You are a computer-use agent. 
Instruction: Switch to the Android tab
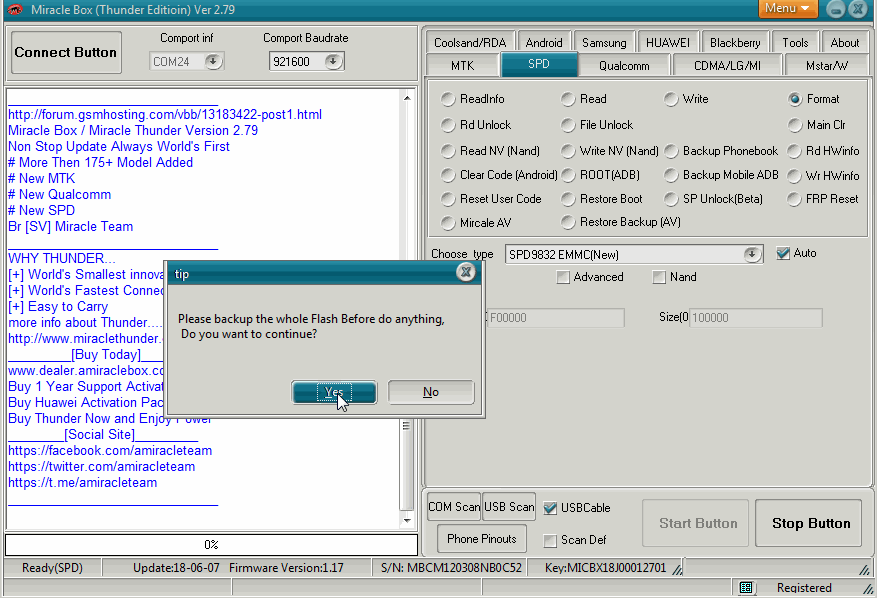(544, 43)
